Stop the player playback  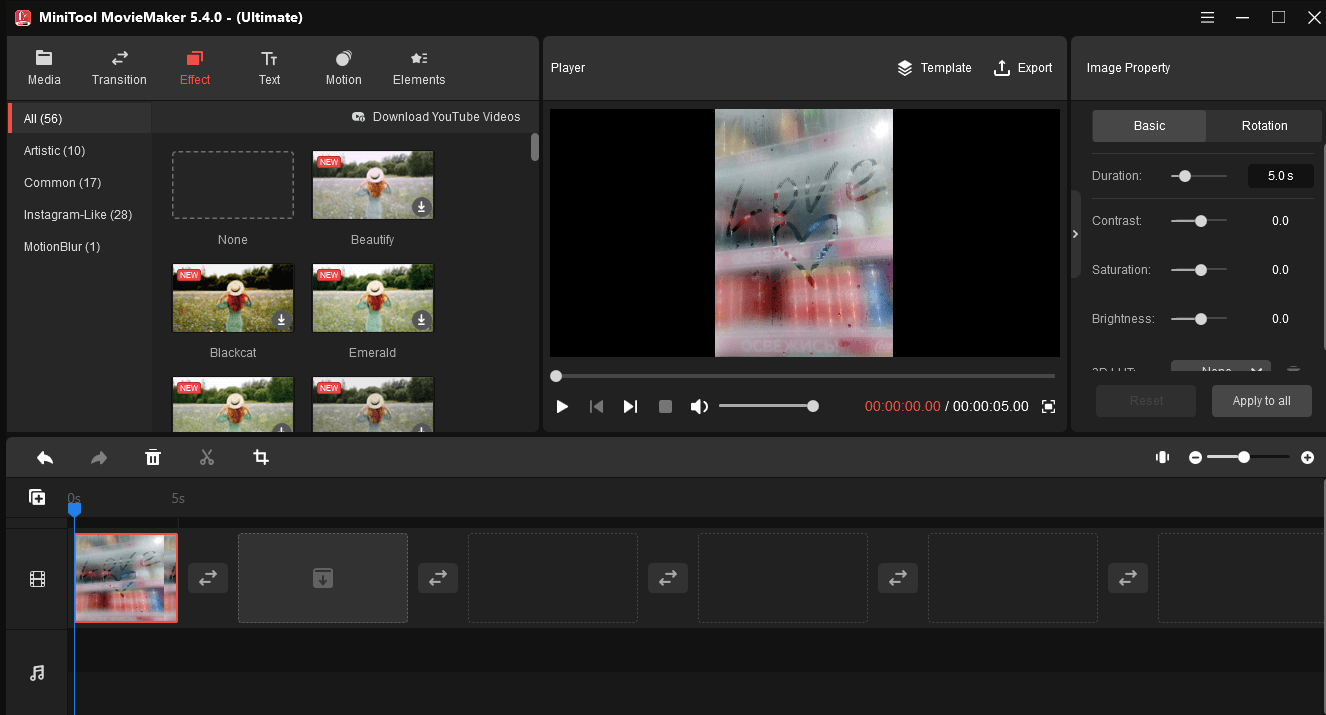tap(665, 406)
